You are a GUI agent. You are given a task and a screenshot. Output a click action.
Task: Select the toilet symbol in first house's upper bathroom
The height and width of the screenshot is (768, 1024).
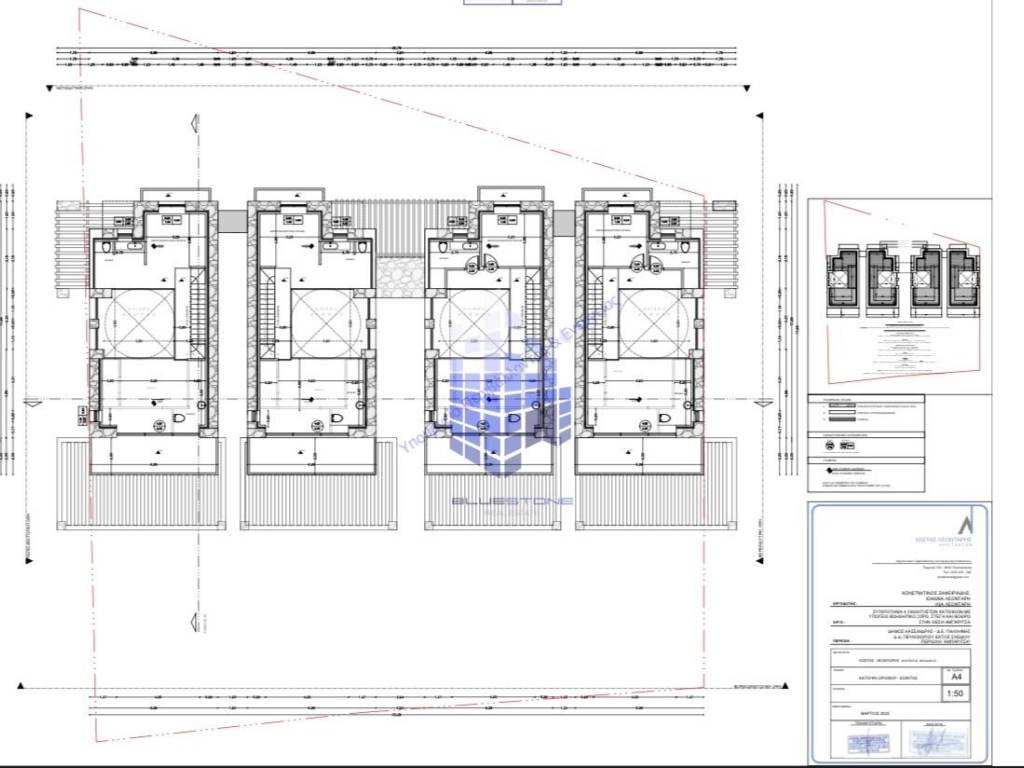click(x=106, y=246)
